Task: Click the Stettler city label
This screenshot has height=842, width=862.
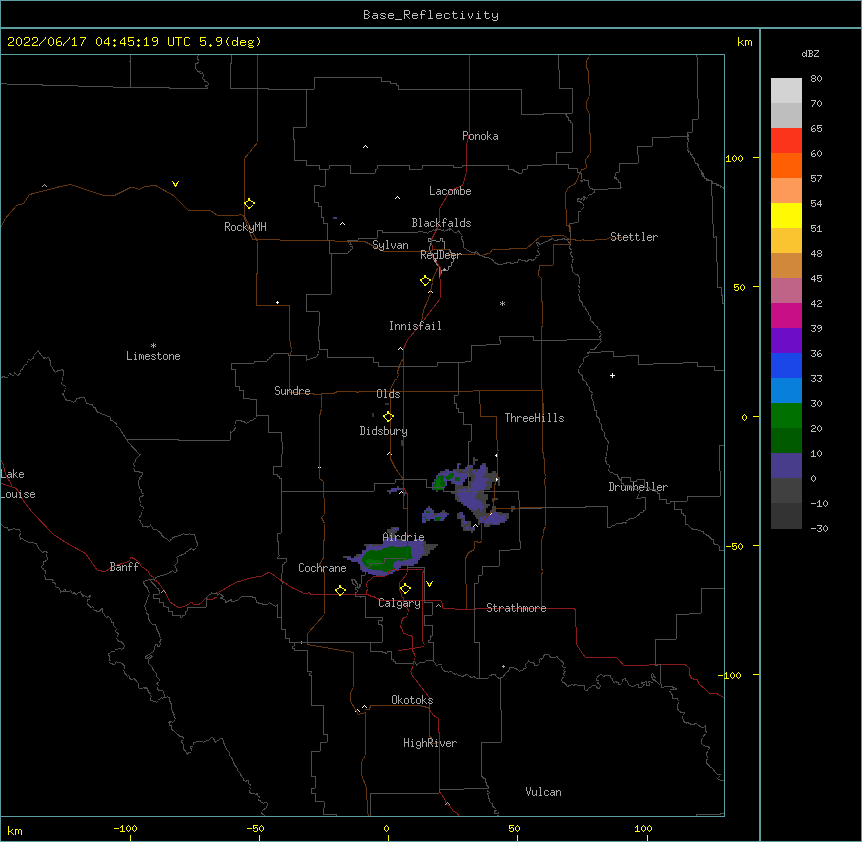Action: coord(634,237)
